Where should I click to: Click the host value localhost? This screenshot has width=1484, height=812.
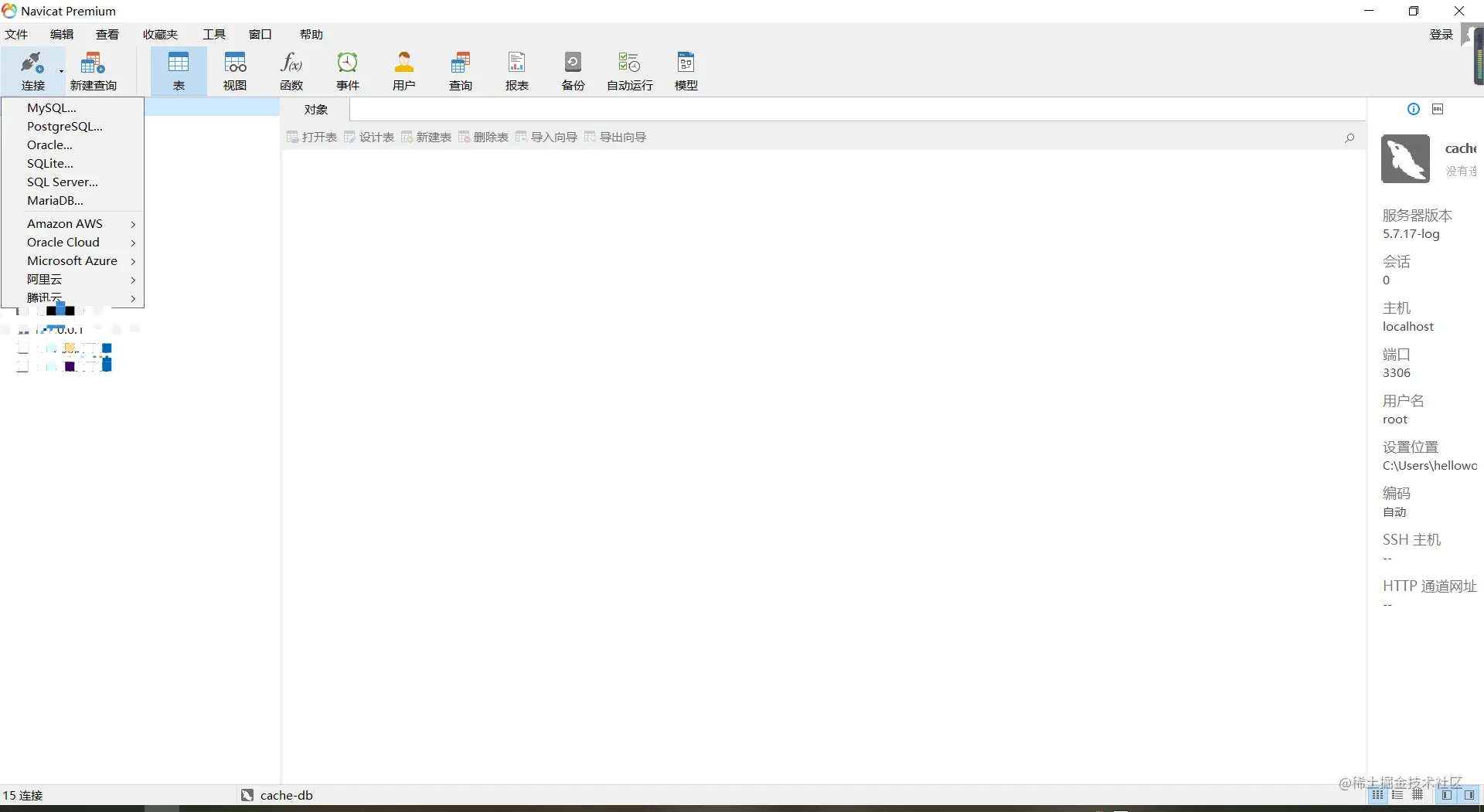pyautogui.click(x=1408, y=327)
